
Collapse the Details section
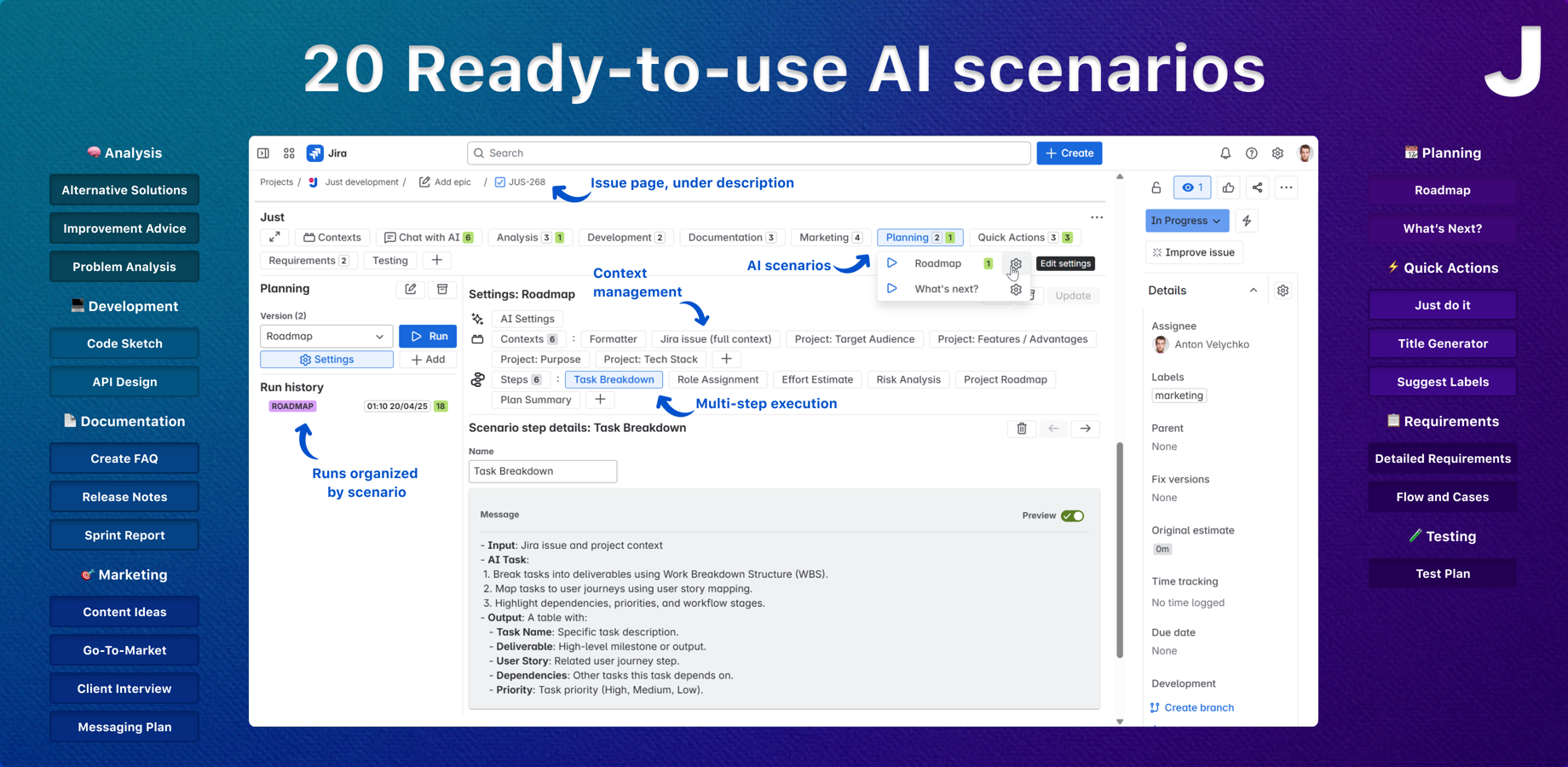tap(1253, 291)
